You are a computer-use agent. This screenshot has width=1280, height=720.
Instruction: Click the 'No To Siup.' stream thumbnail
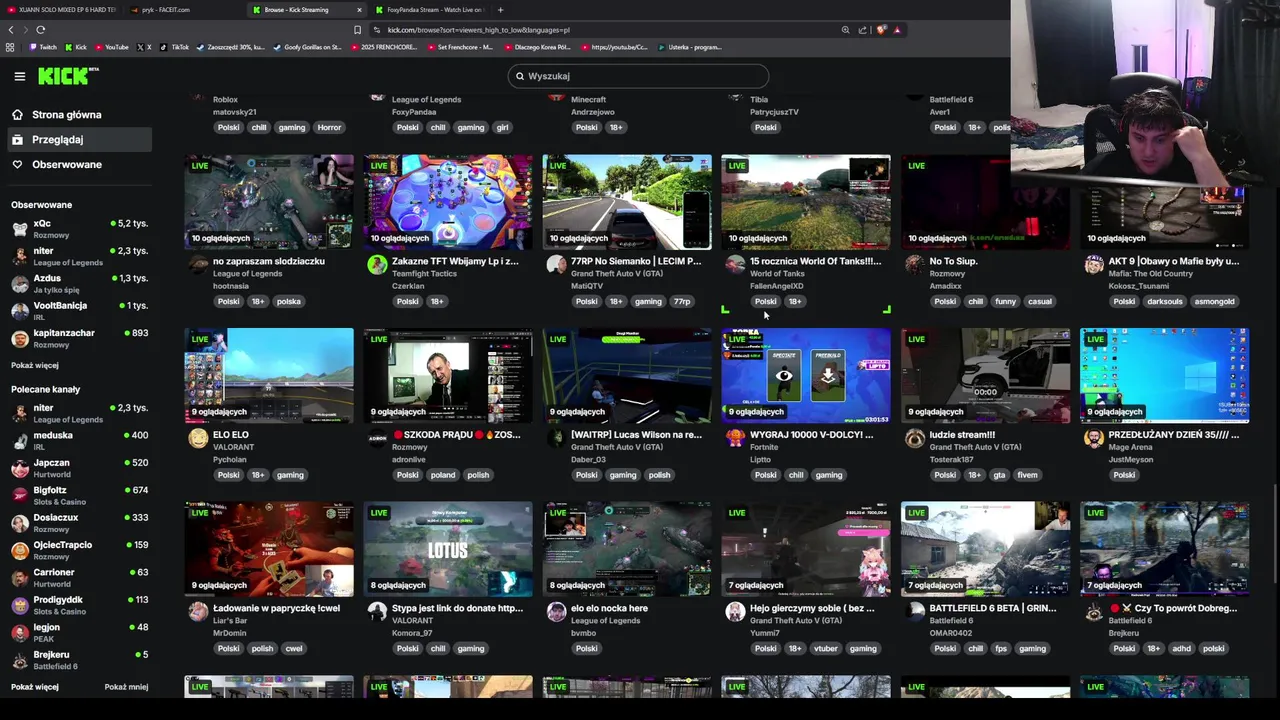tap(985, 201)
